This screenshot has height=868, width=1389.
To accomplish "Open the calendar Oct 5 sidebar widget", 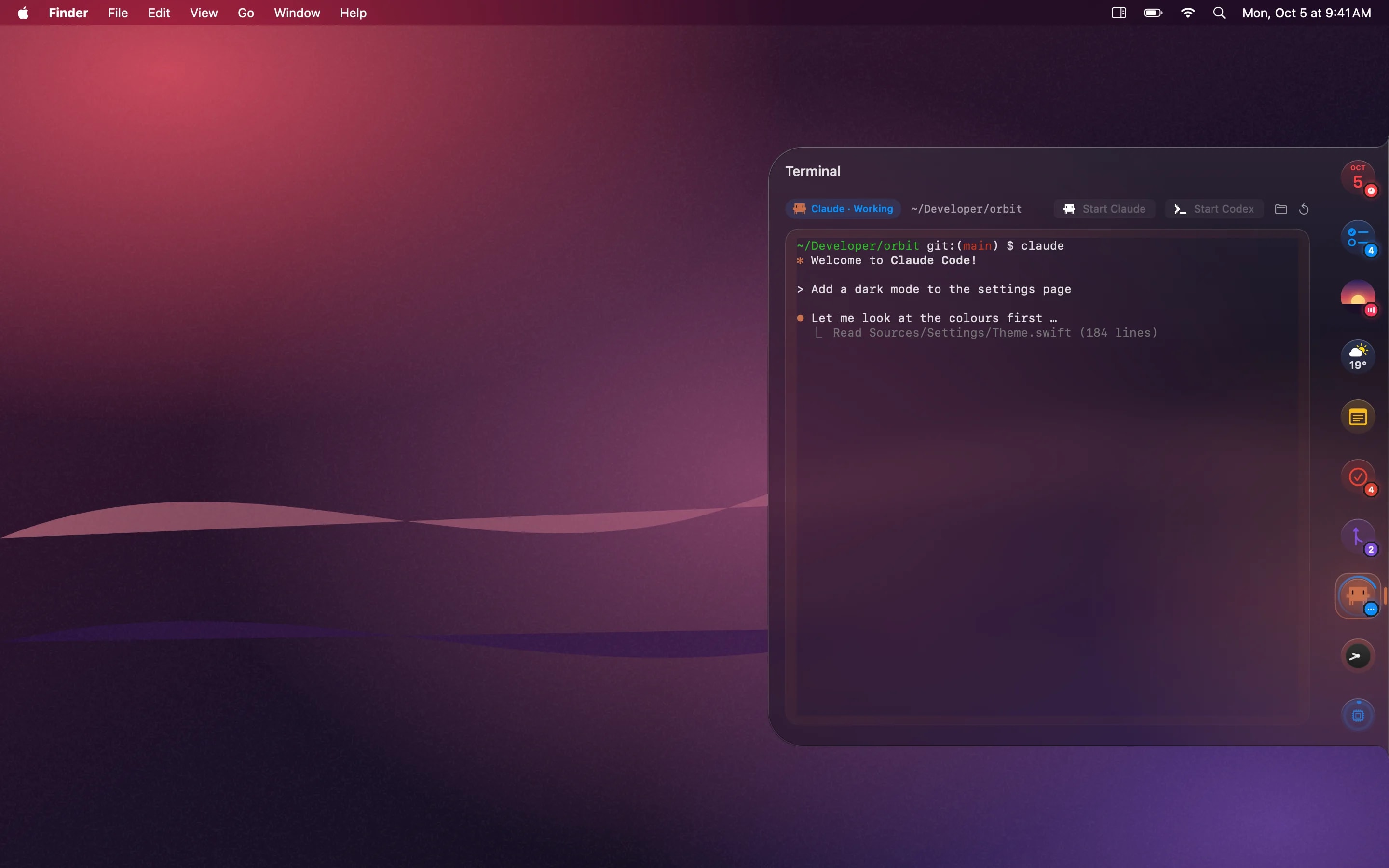I will pos(1358,177).
